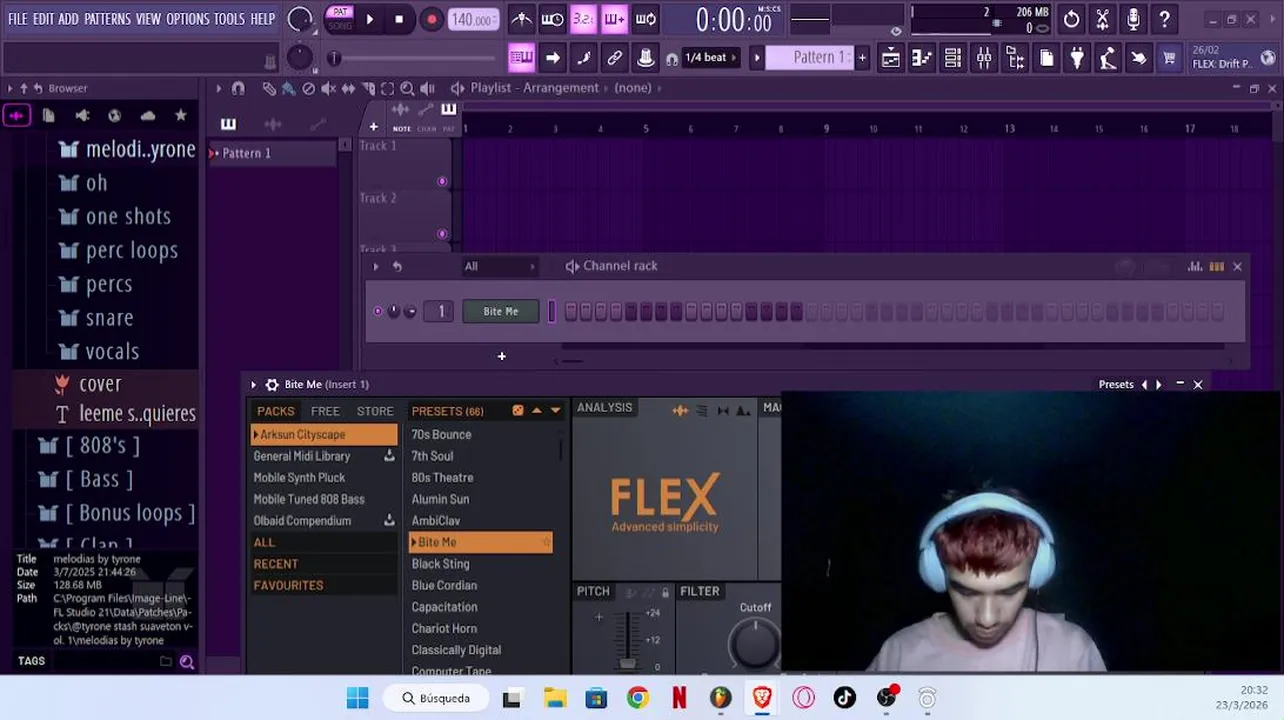Arm recording with the Record button
Screen dimensions: 1284x720
click(x=431, y=19)
